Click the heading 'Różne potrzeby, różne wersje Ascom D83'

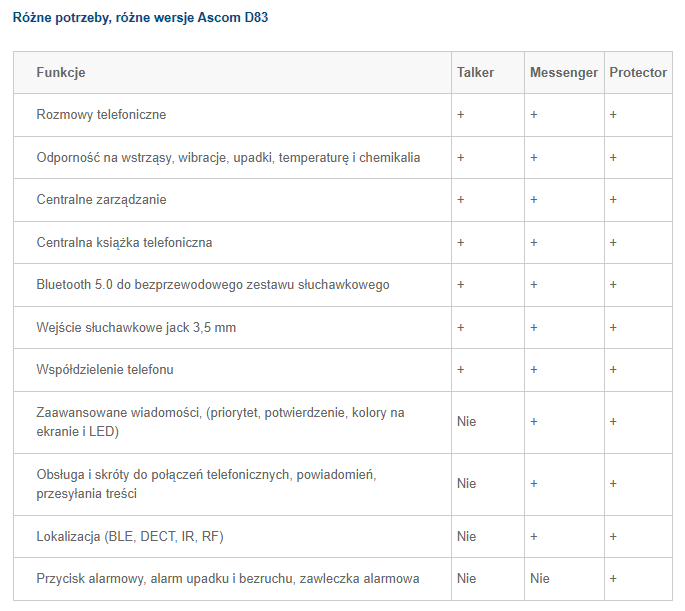click(140, 18)
